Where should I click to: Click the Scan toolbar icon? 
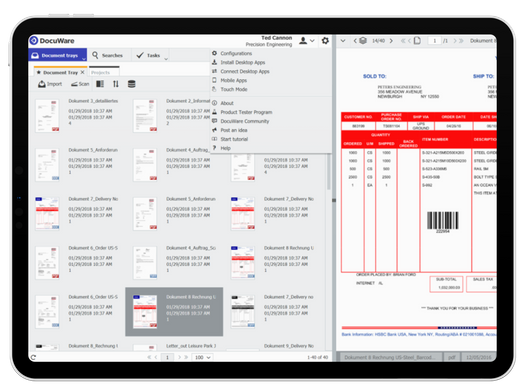click(x=74, y=84)
